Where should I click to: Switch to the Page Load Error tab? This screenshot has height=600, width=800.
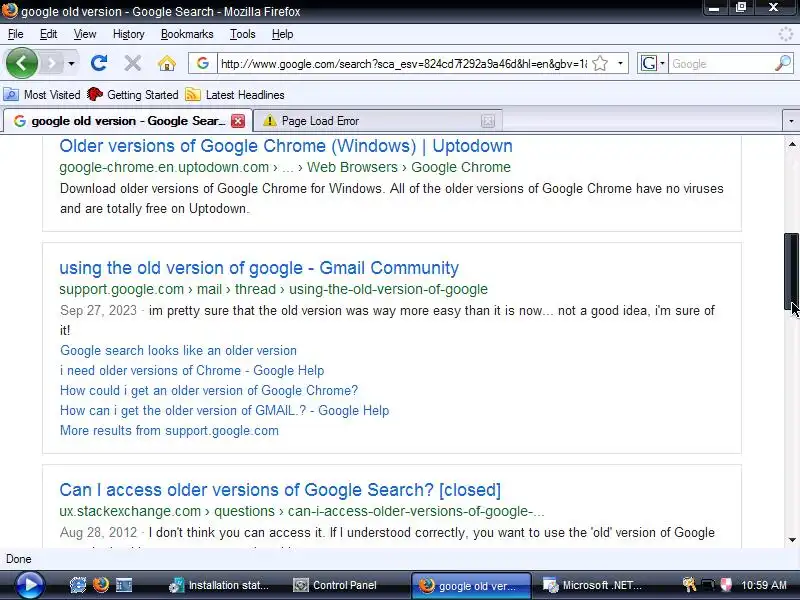click(367, 121)
